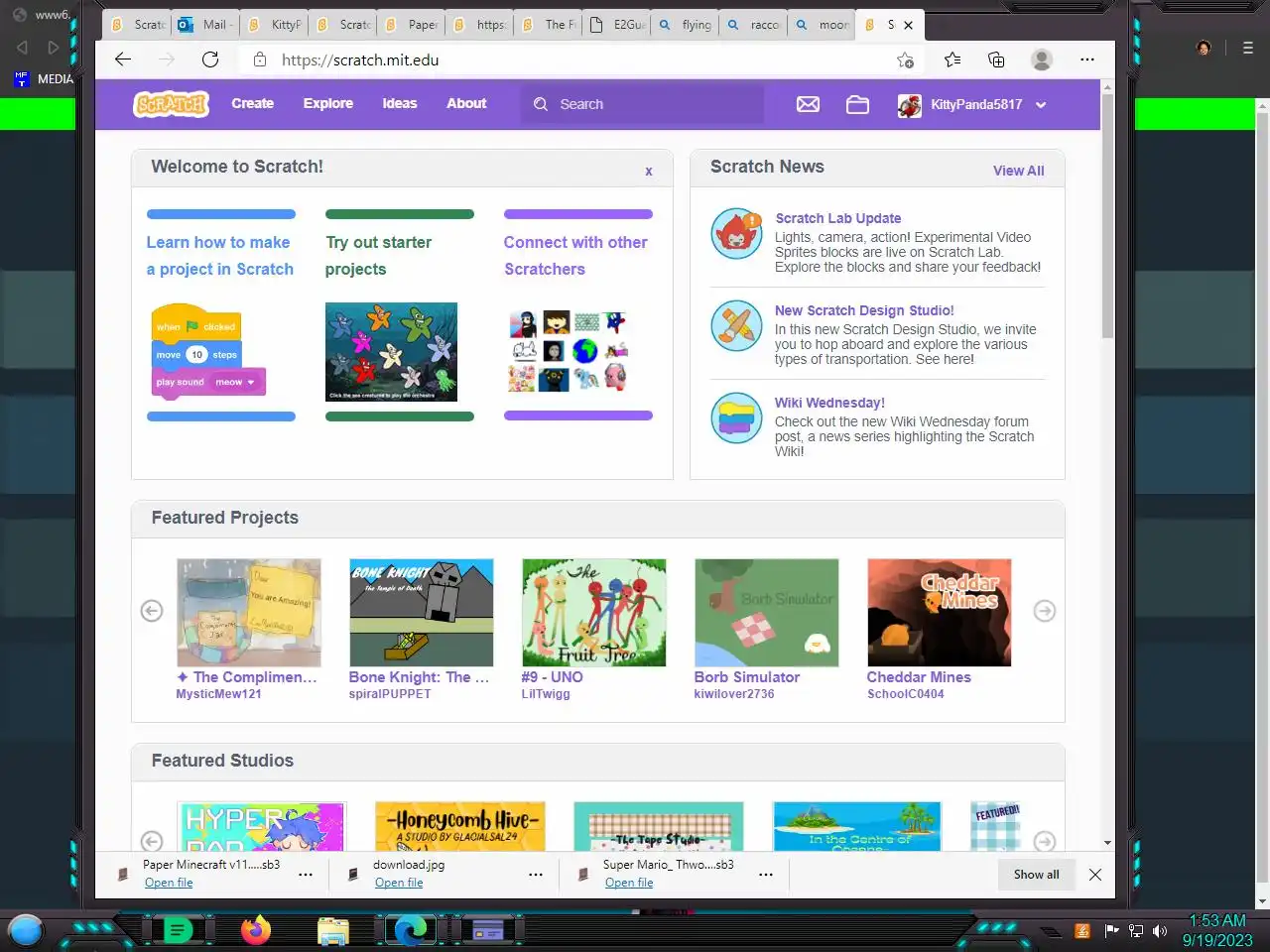Show all downloads

(1036, 874)
